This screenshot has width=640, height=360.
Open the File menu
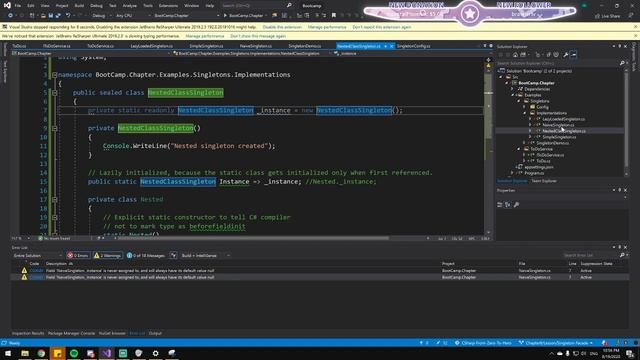tap(18, 6)
